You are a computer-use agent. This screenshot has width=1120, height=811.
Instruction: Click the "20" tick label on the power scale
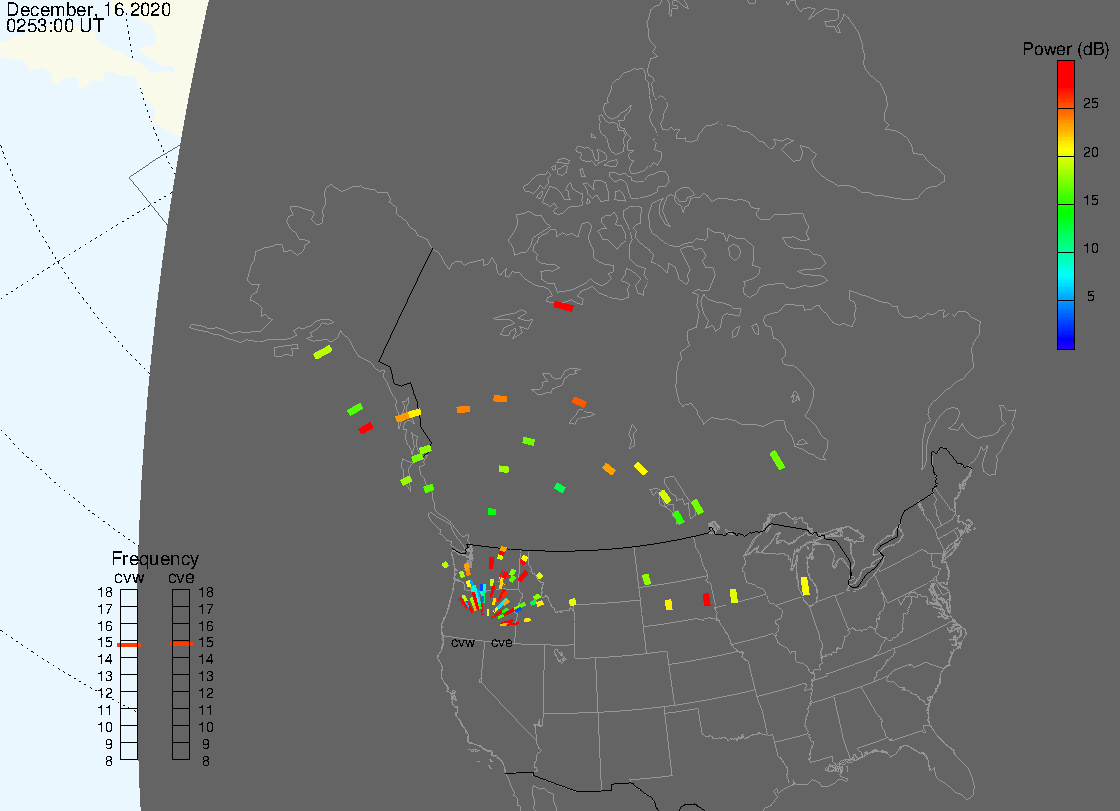point(1091,152)
